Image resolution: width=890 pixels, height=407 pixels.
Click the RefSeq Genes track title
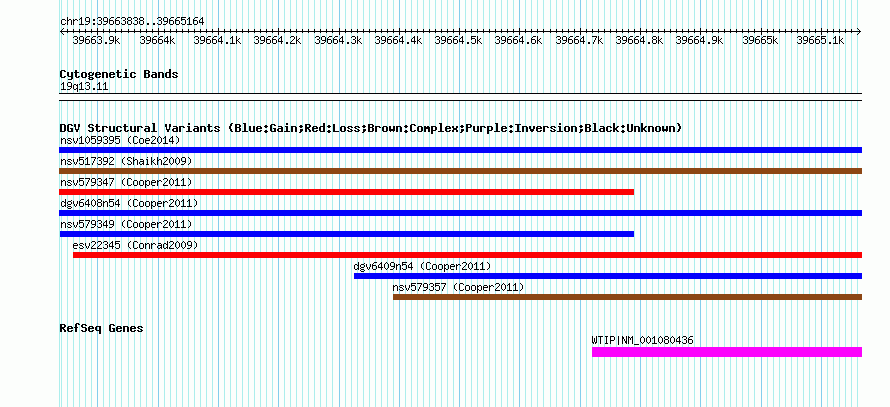[101, 328]
